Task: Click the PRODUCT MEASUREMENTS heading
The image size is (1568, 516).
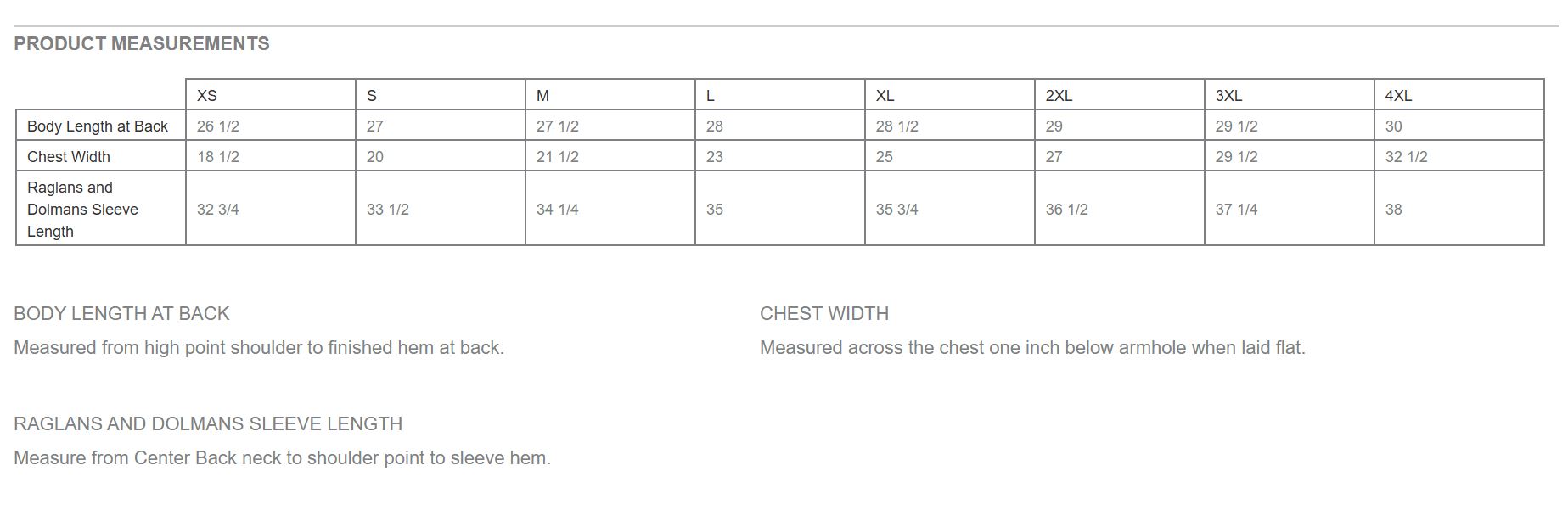Action: point(142,44)
